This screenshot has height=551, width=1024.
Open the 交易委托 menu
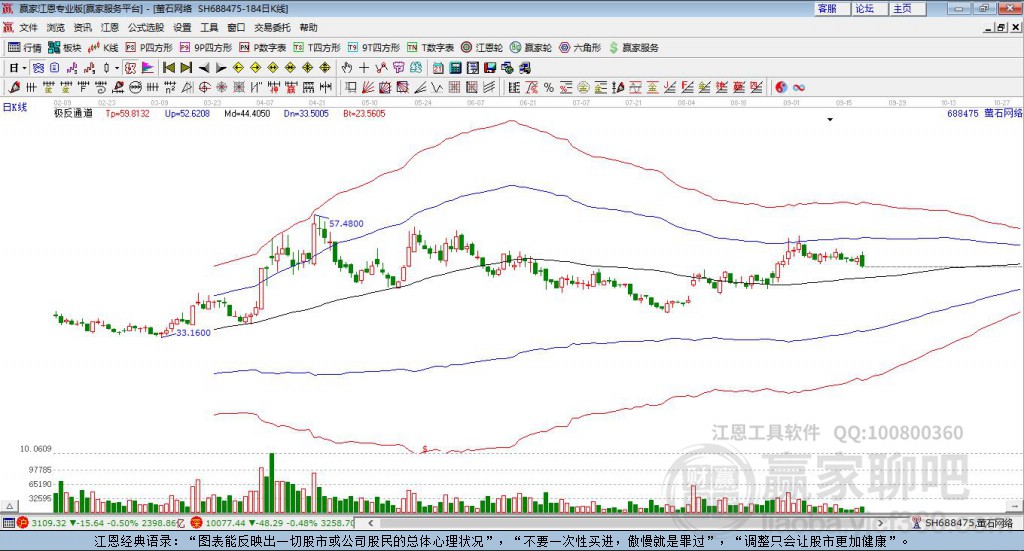(272, 27)
